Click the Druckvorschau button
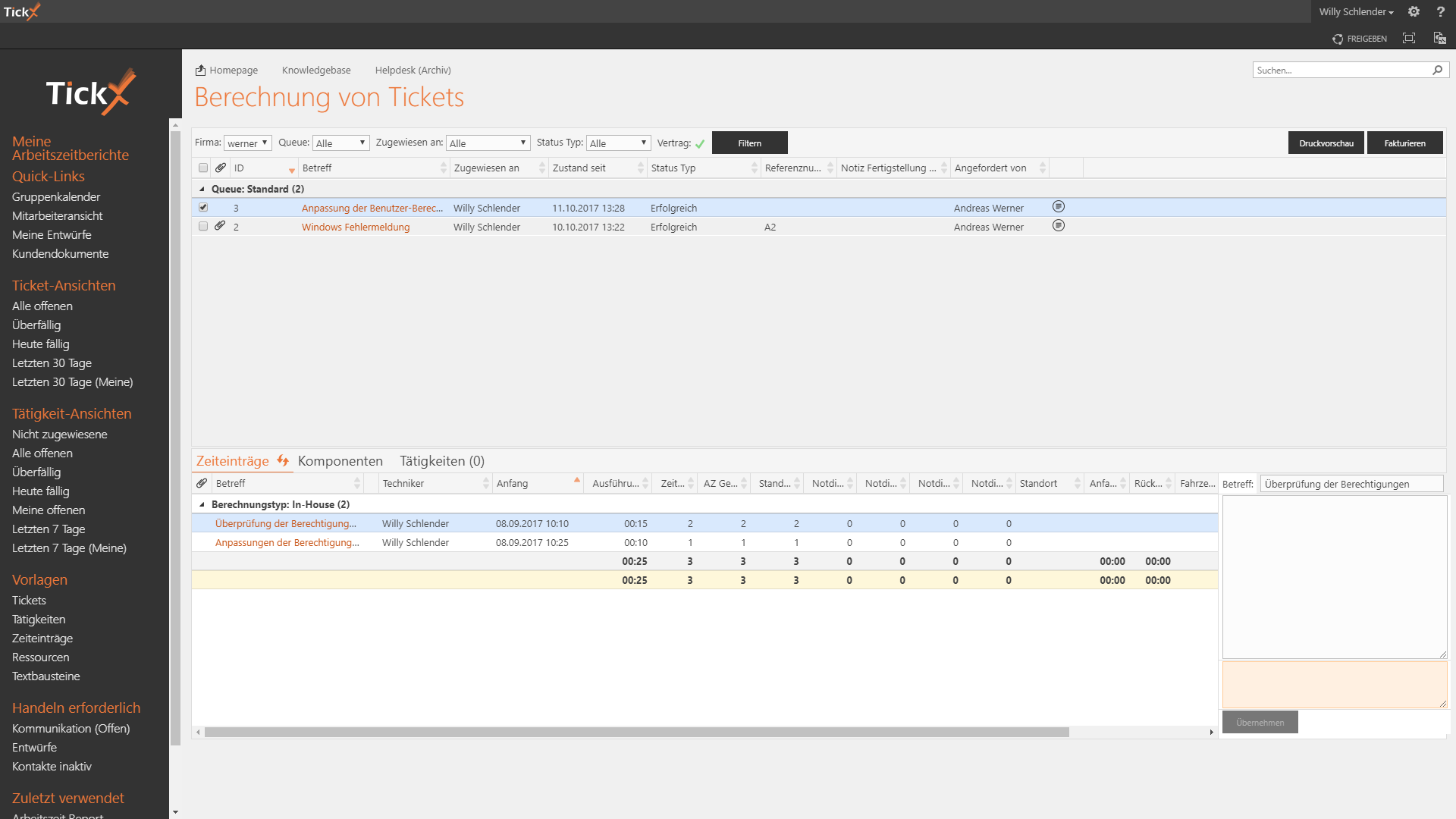Image resolution: width=1456 pixels, height=819 pixels. tap(1326, 143)
